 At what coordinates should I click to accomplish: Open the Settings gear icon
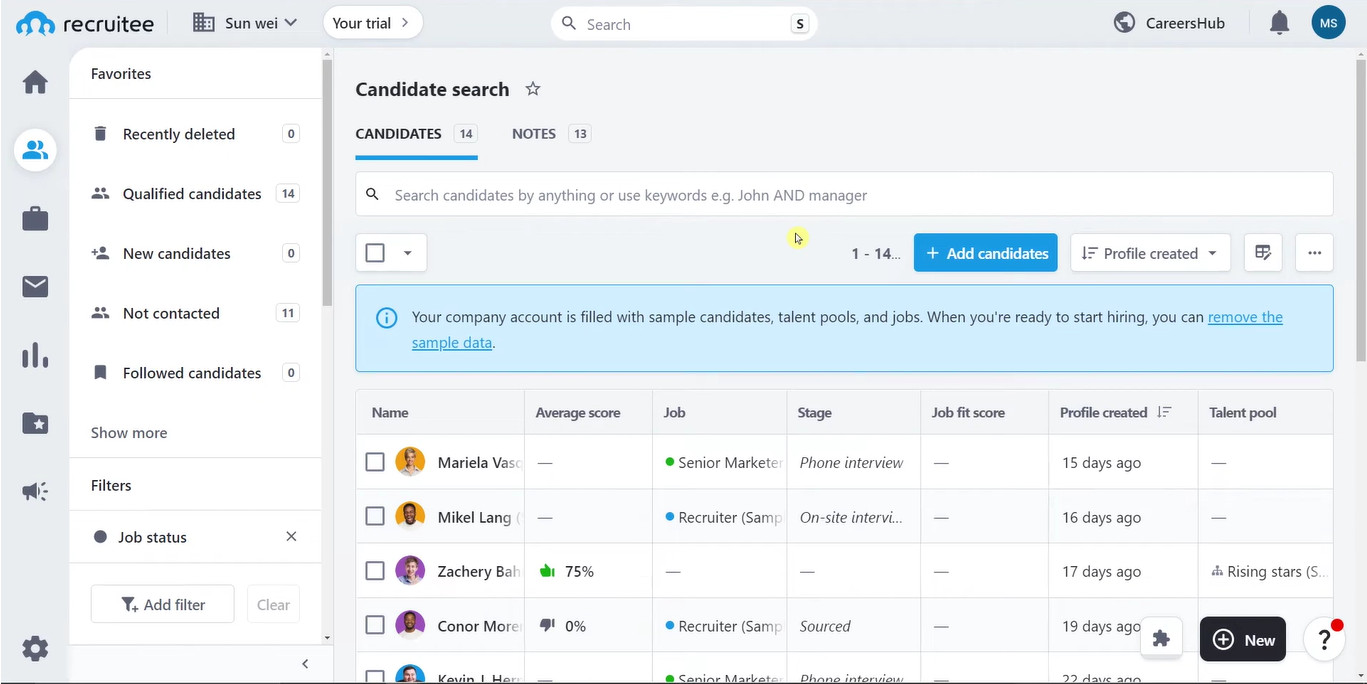click(x=35, y=649)
